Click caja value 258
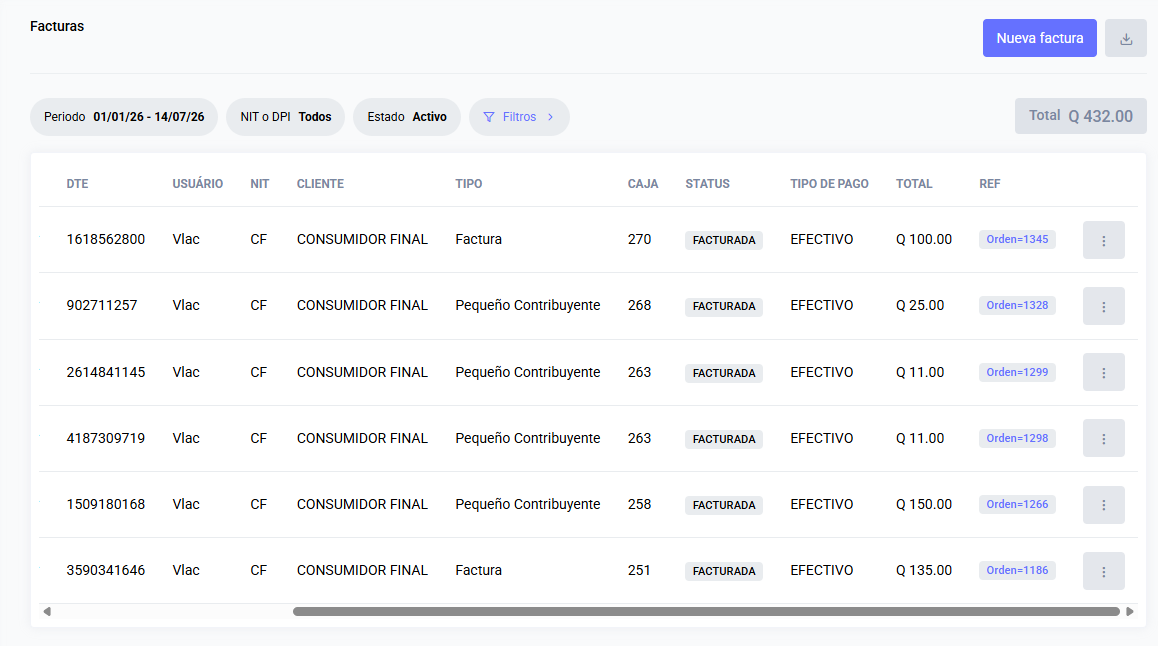The height and width of the screenshot is (646, 1158). tap(640, 504)
